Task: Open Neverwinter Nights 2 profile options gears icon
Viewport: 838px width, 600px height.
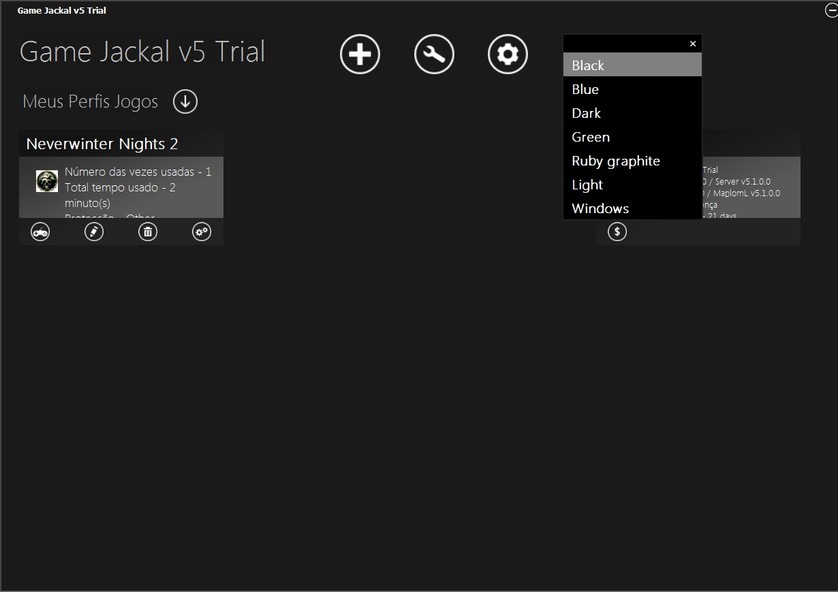Action: click(x=201, y=232)
